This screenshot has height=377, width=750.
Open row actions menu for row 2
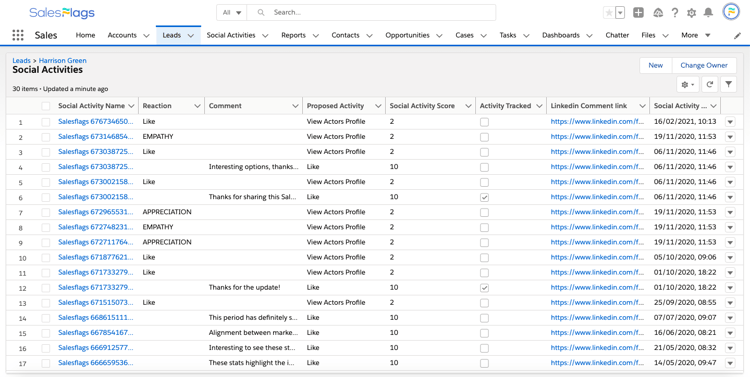(730, 137)
